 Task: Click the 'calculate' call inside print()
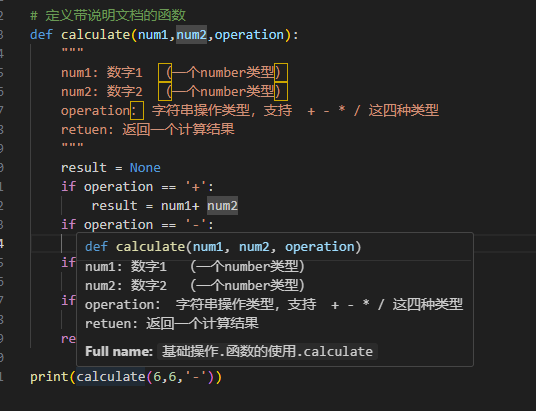pos(111,377)
